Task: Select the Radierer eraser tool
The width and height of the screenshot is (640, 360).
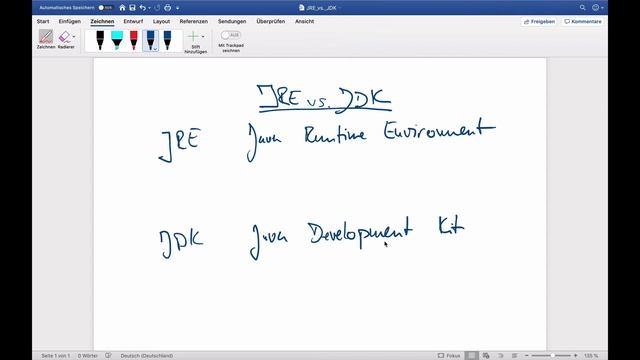Action: tap(65, 39)
